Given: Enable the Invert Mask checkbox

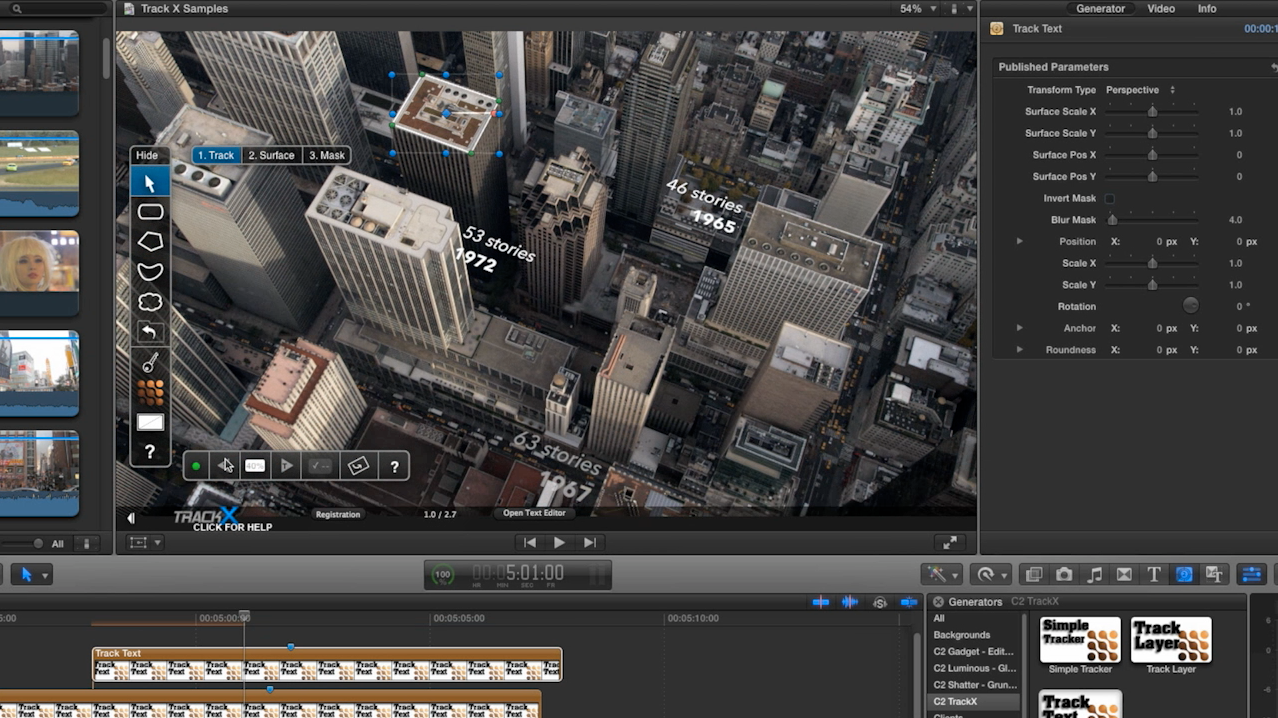Looking at the screenshot, I should coord(1109,199).
